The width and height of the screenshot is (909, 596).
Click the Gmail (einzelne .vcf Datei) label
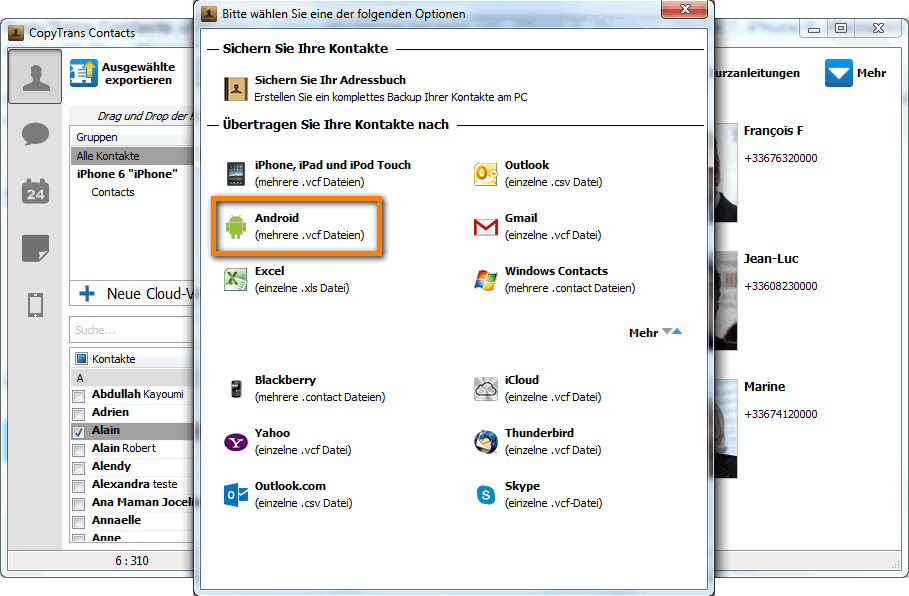[553, 227]
